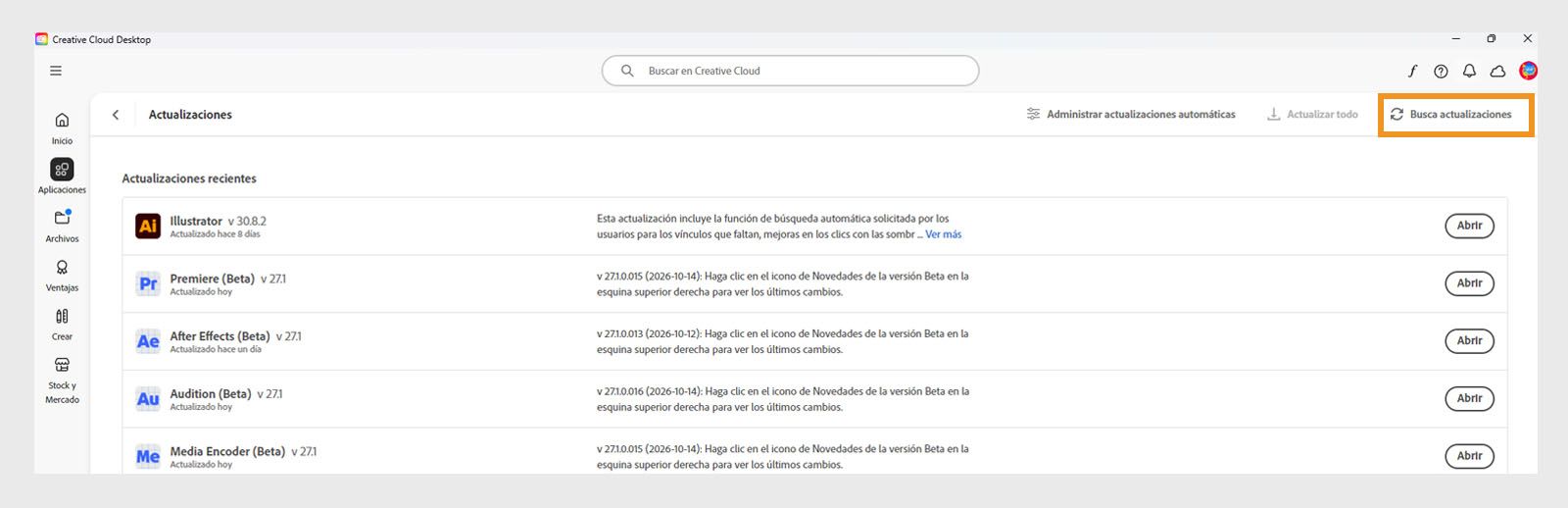The width and height of the screenshot is (1568, 508).
Task: Click v 27.1.0.016 (2026-10-14) description
Action: [782, 398]
